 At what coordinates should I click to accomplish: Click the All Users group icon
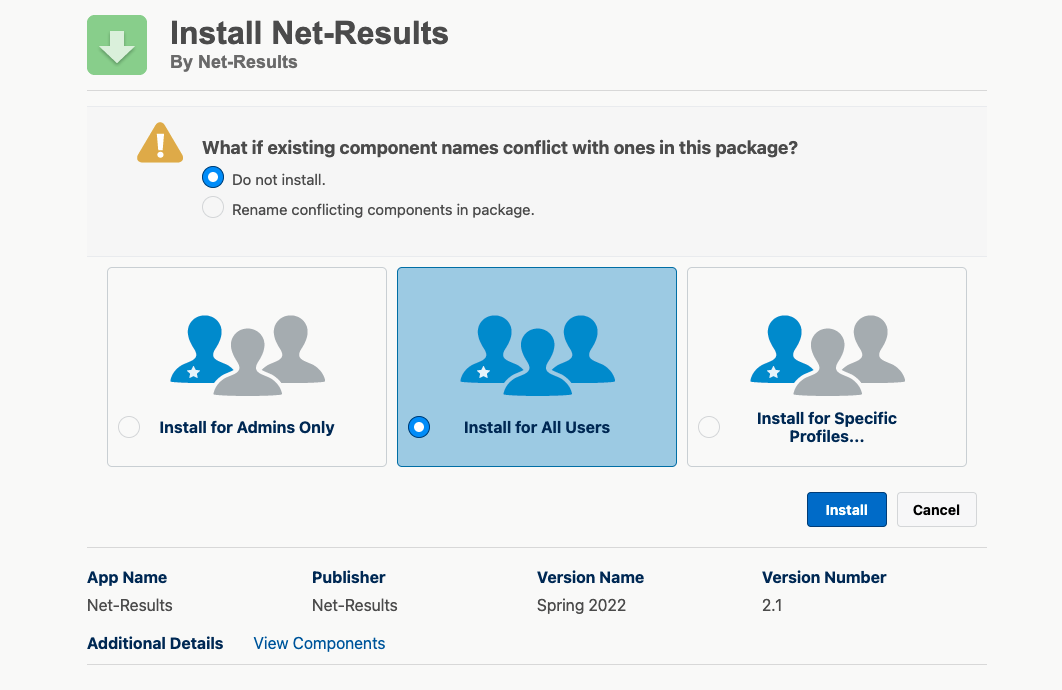point(537,355)
